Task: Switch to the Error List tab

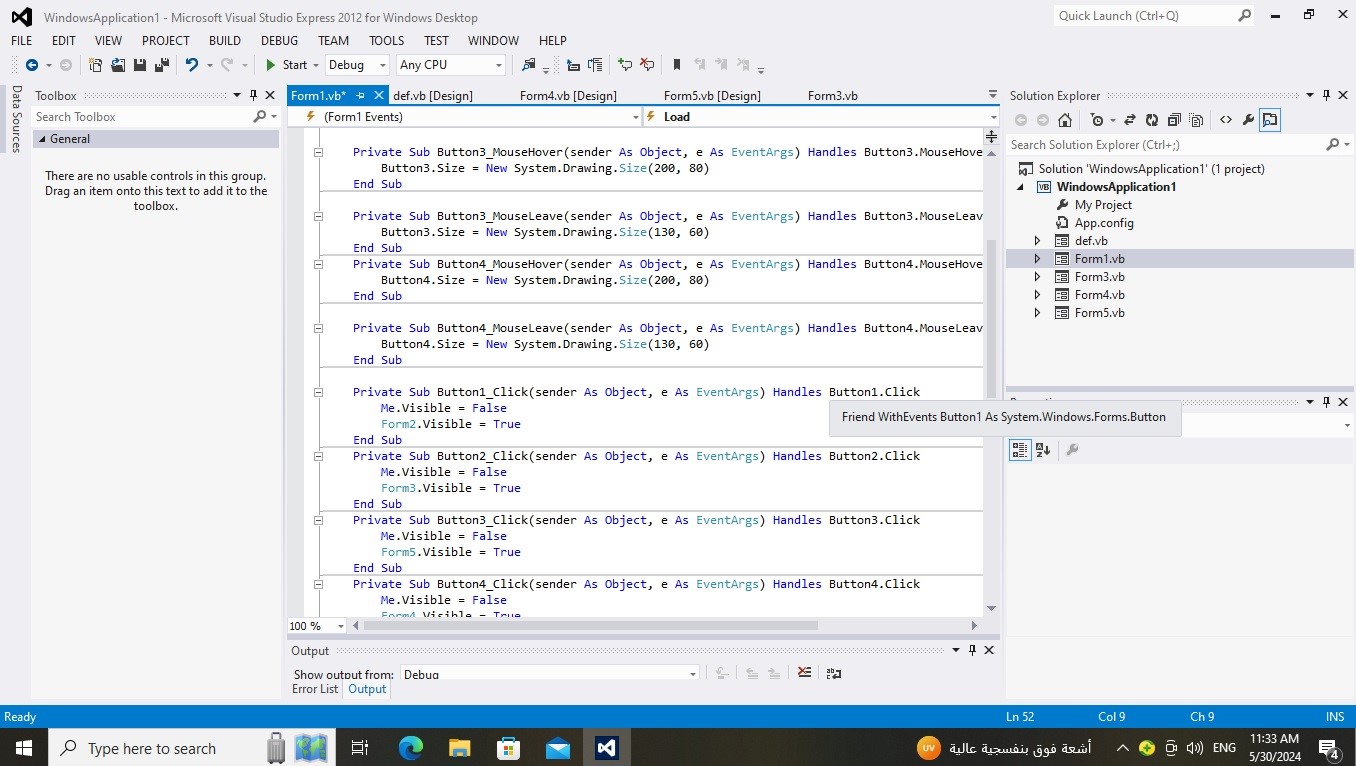Action: 315,689
